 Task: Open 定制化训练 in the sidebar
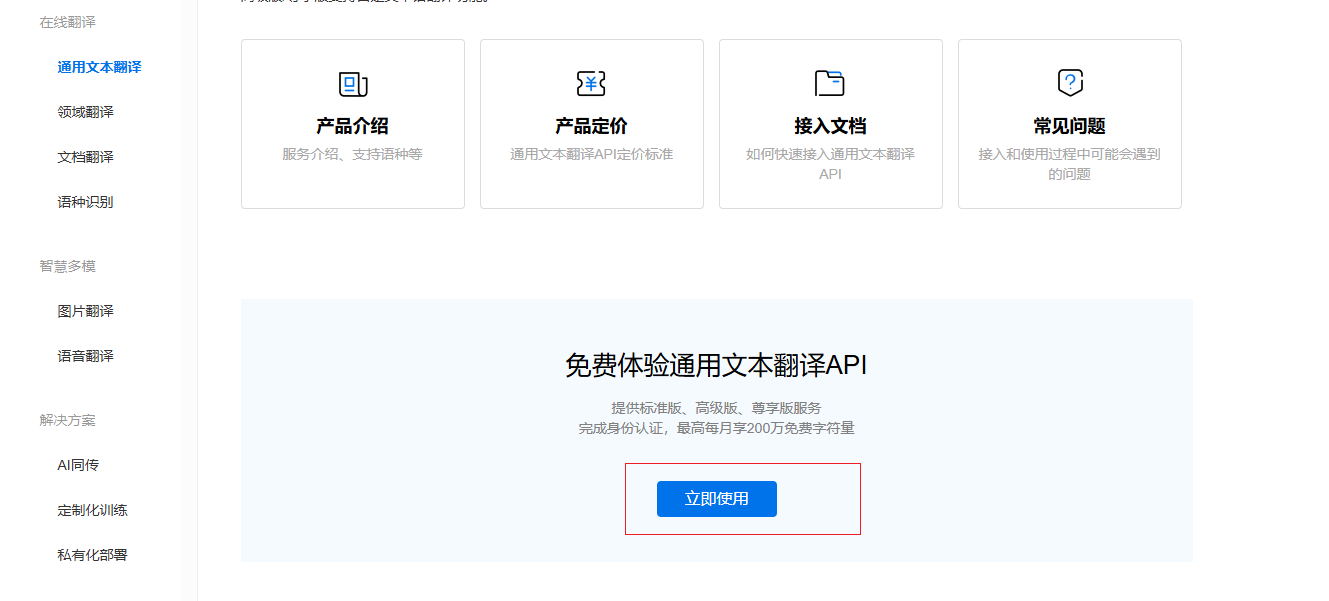tap(93, 510)
